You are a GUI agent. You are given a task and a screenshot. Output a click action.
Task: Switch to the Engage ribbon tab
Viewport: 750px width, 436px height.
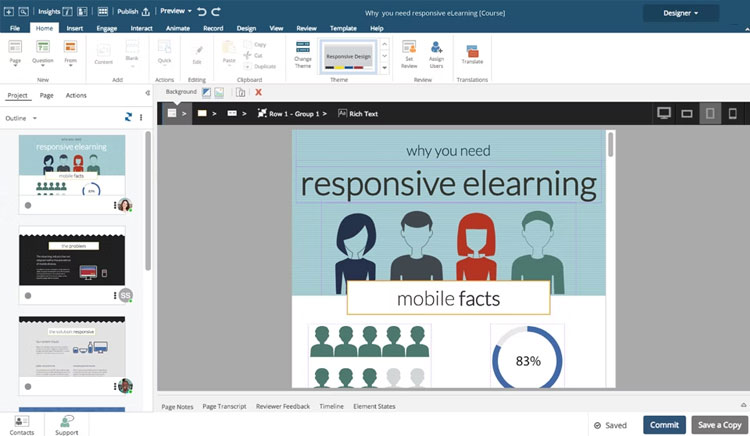click(107, 28)
